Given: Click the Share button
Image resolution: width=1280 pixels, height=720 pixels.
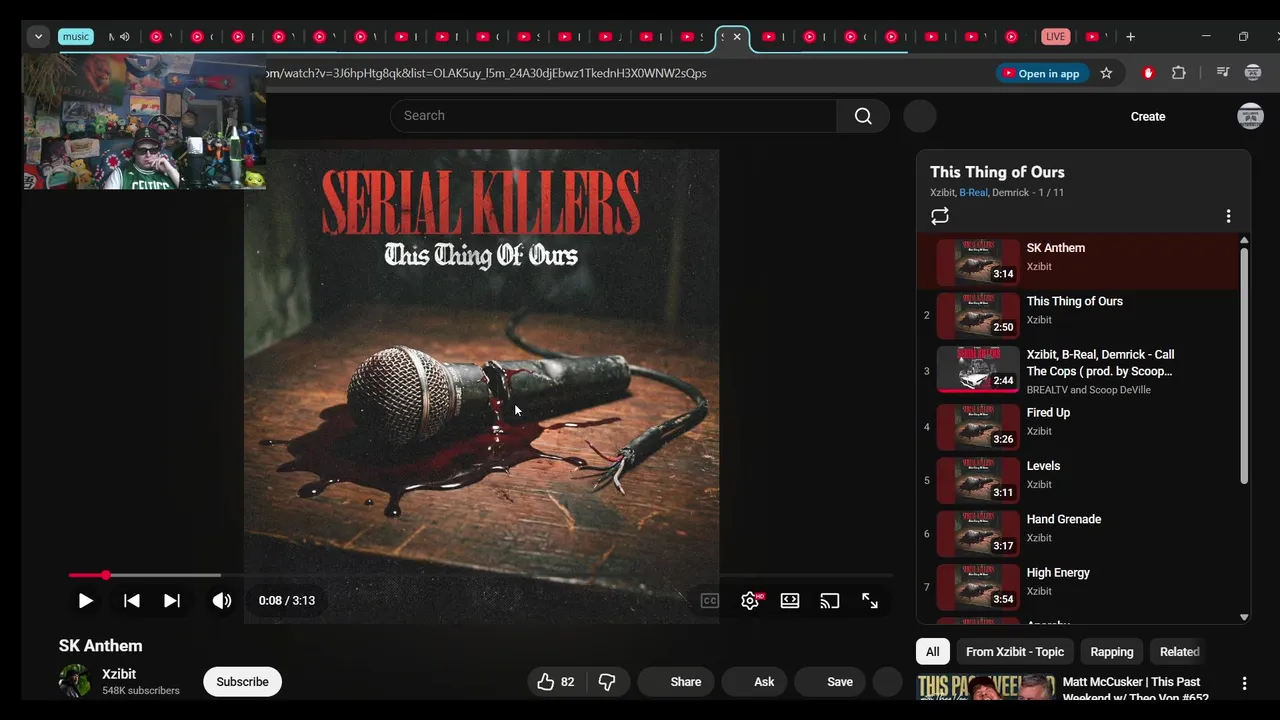Looking at the screenshot, I should tap(674, 682).
